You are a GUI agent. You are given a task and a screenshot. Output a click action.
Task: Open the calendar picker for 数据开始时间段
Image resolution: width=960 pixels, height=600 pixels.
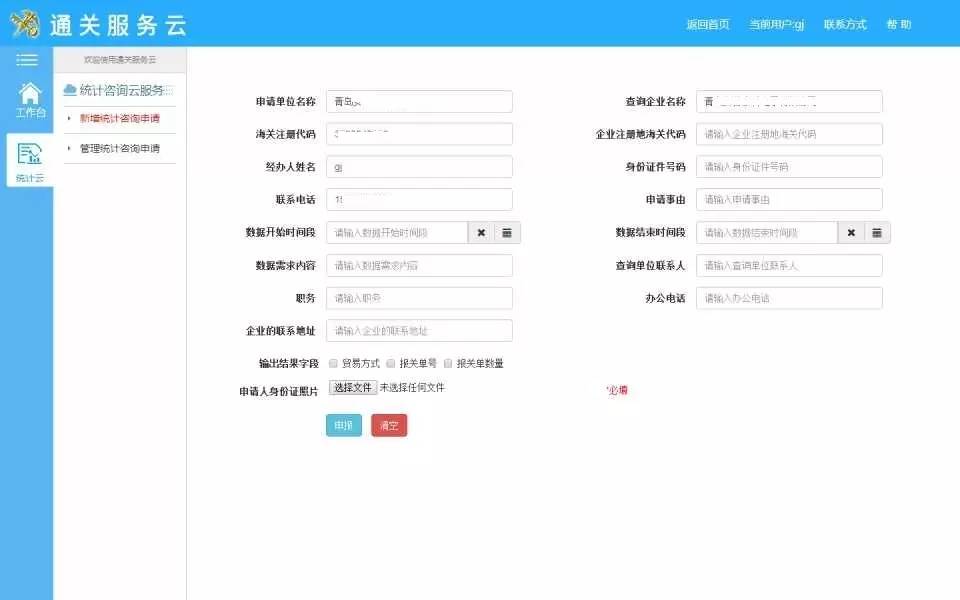[x=506, y=232]
